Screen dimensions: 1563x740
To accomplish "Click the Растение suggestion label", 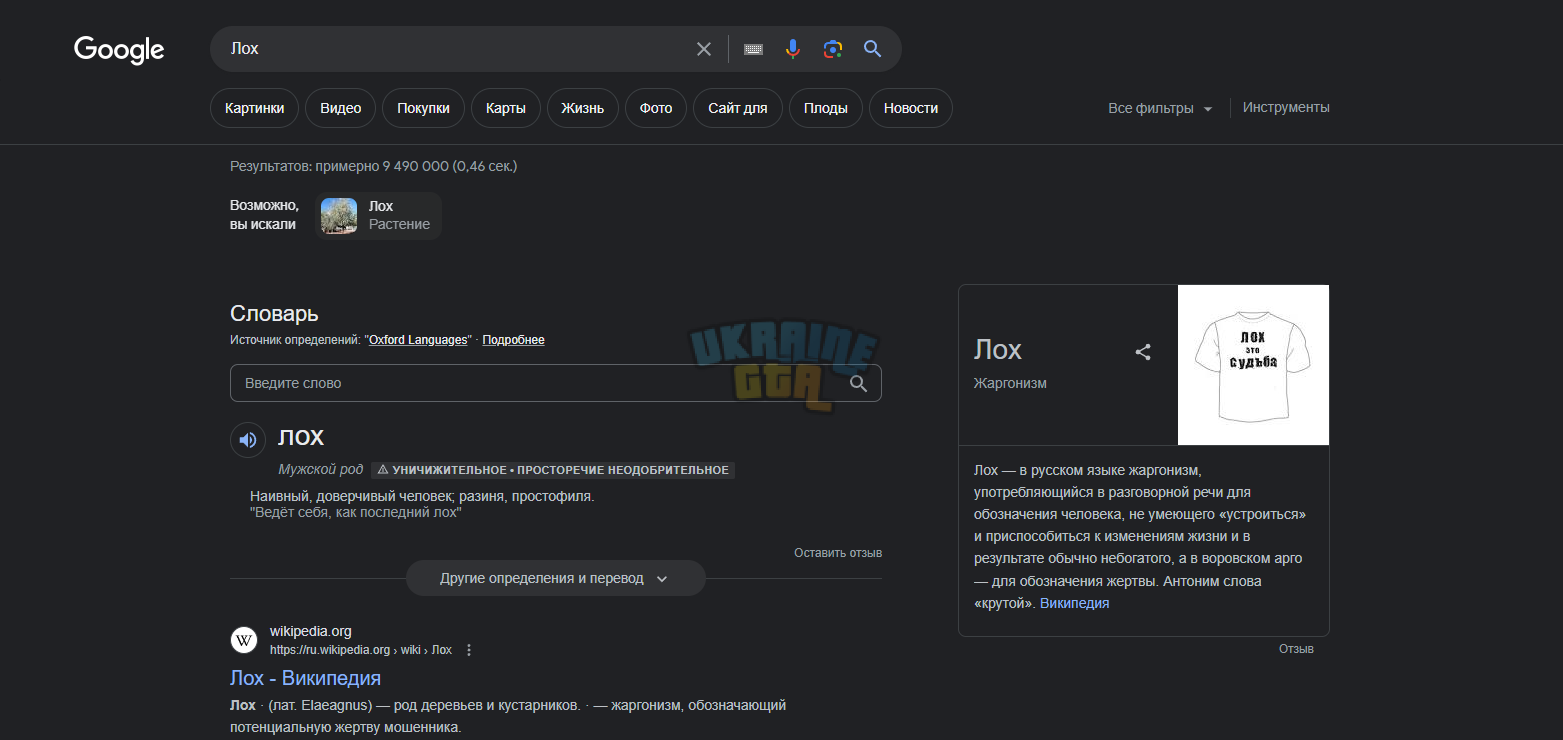I will pyautogui.click(x=399, y=224).
